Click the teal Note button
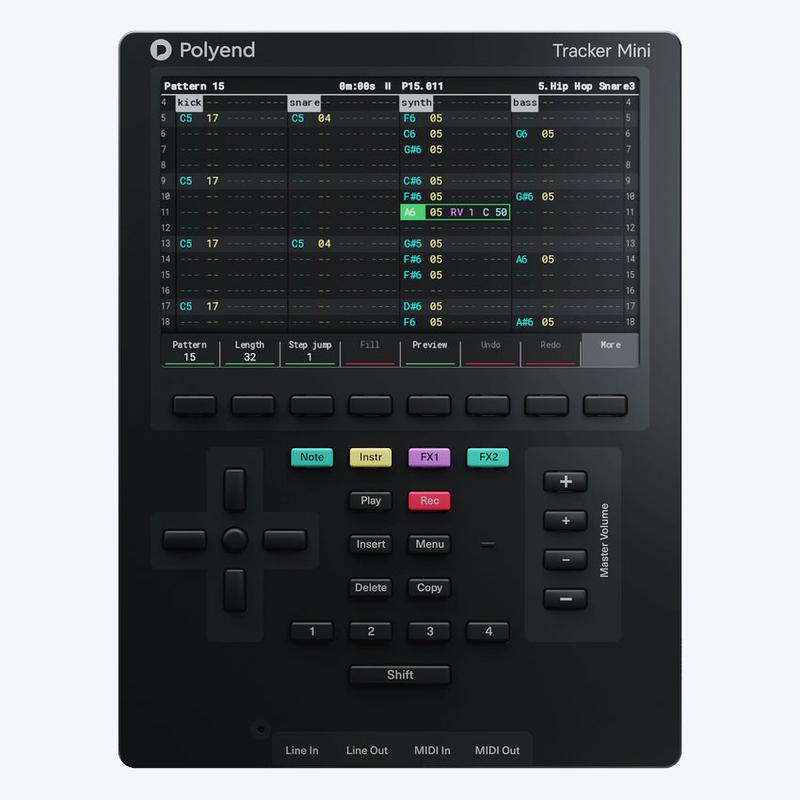Image resolution: width=800 pixels, height=800 pixels. (312, 457)
